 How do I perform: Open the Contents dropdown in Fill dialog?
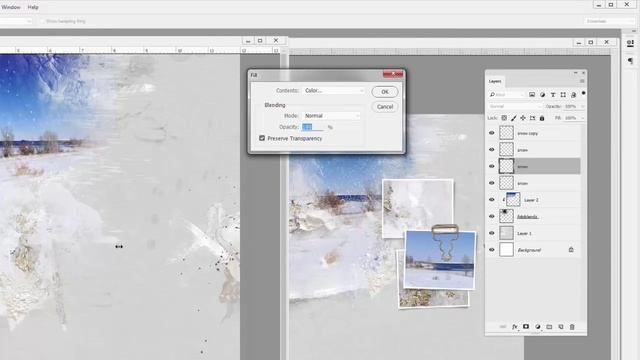click(x=333, y=91)
